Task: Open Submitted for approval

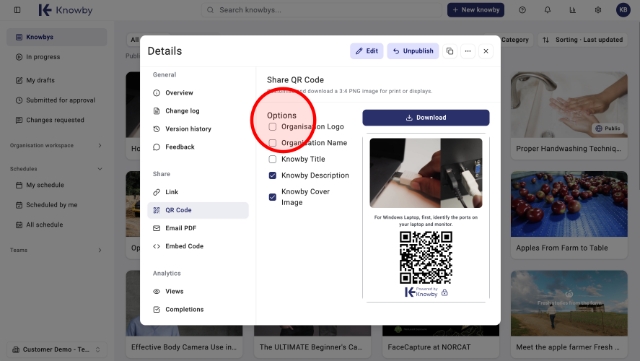Action: pyautogui.click(x=57, y=100)
